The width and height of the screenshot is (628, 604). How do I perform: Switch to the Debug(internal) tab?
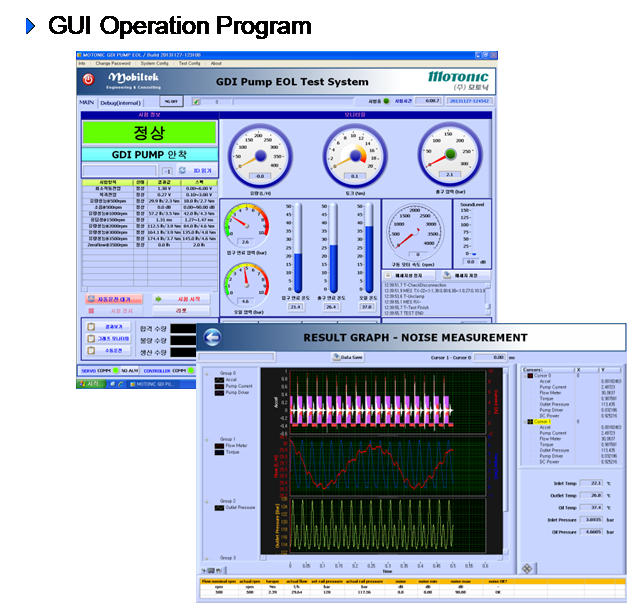pyautogui.click(x=121, y=103)
